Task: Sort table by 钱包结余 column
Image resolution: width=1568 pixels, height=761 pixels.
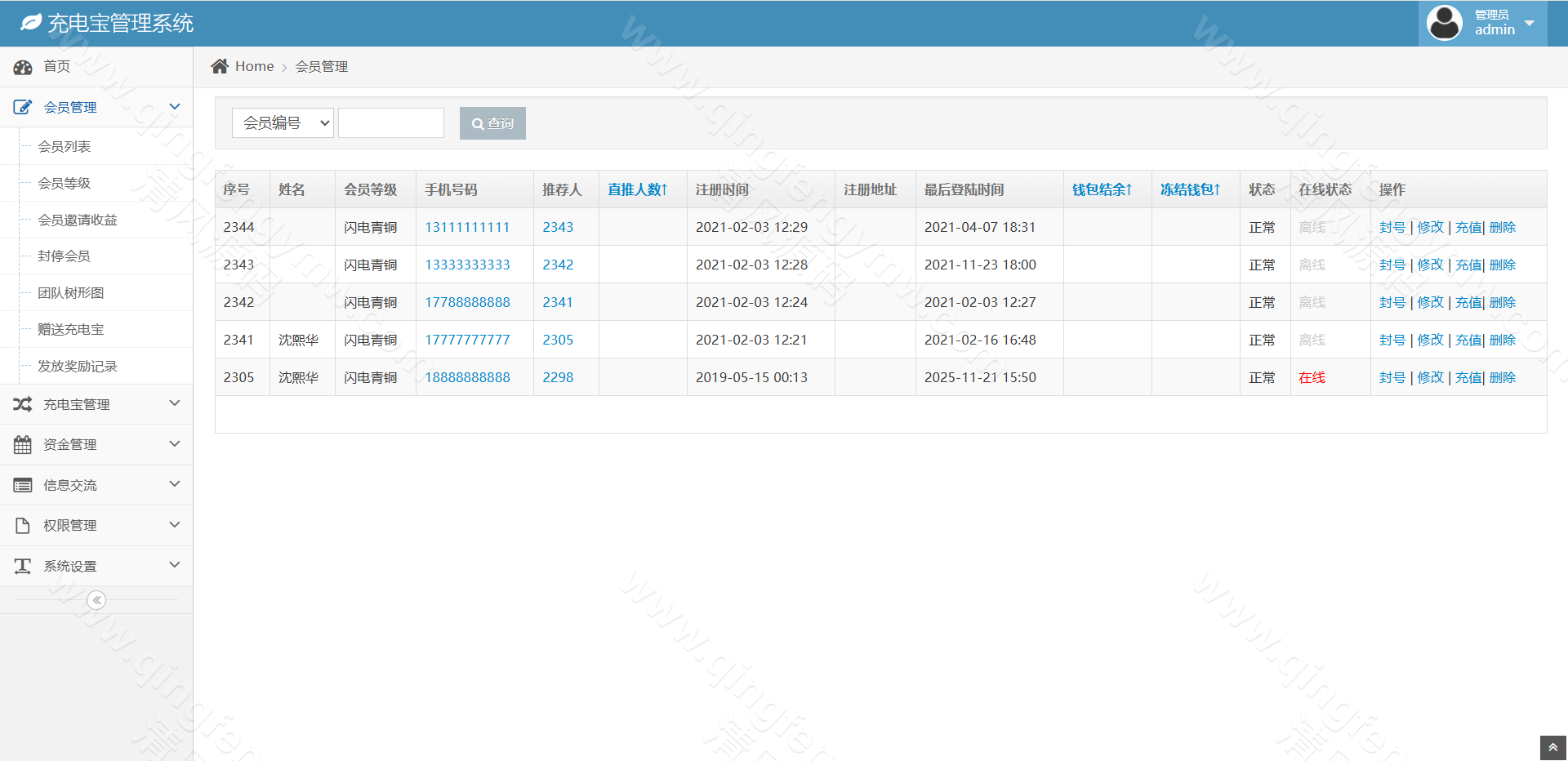Action: coord(1102,189)
